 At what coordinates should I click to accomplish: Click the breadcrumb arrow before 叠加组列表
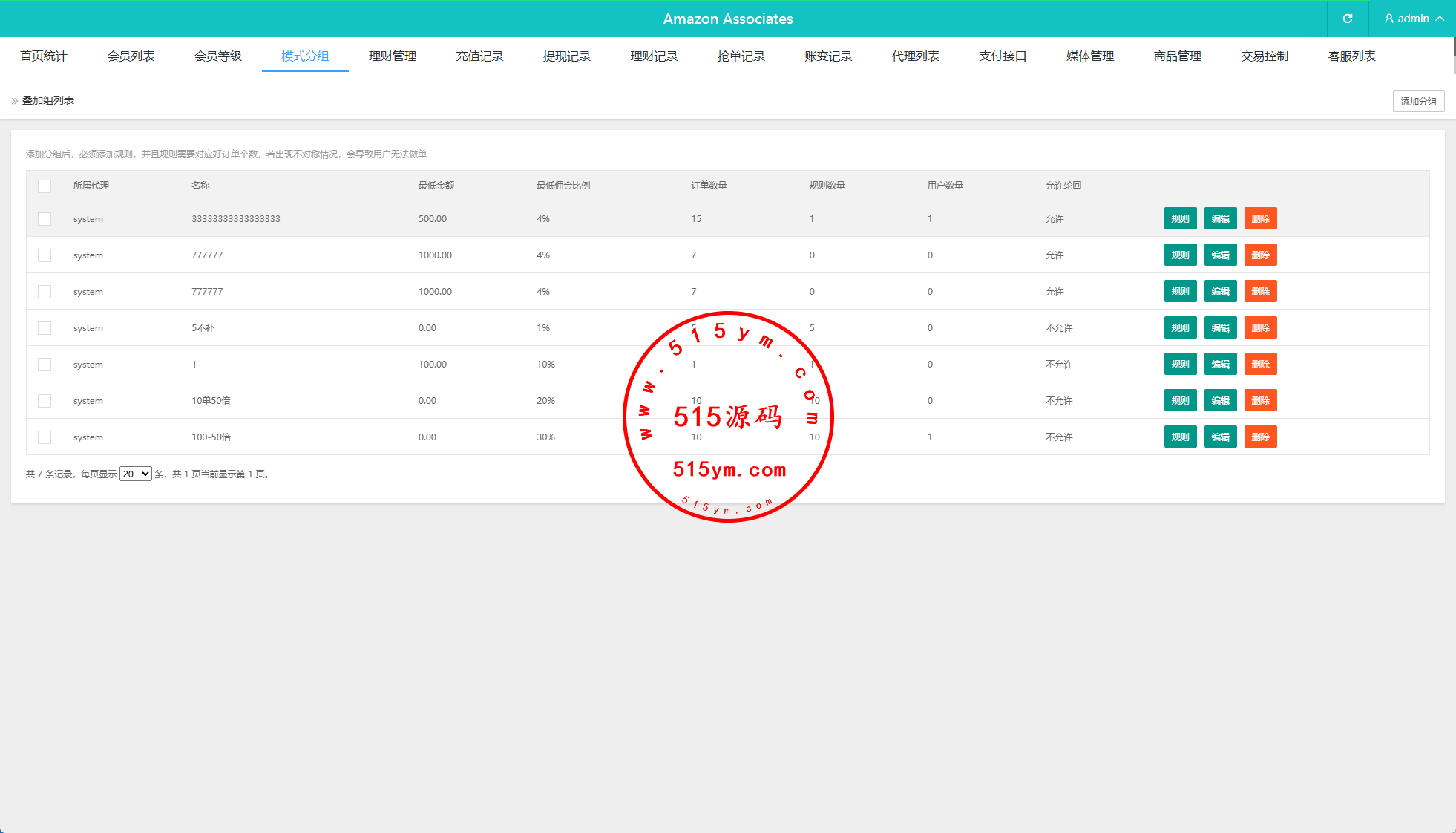tap(14, 101)
